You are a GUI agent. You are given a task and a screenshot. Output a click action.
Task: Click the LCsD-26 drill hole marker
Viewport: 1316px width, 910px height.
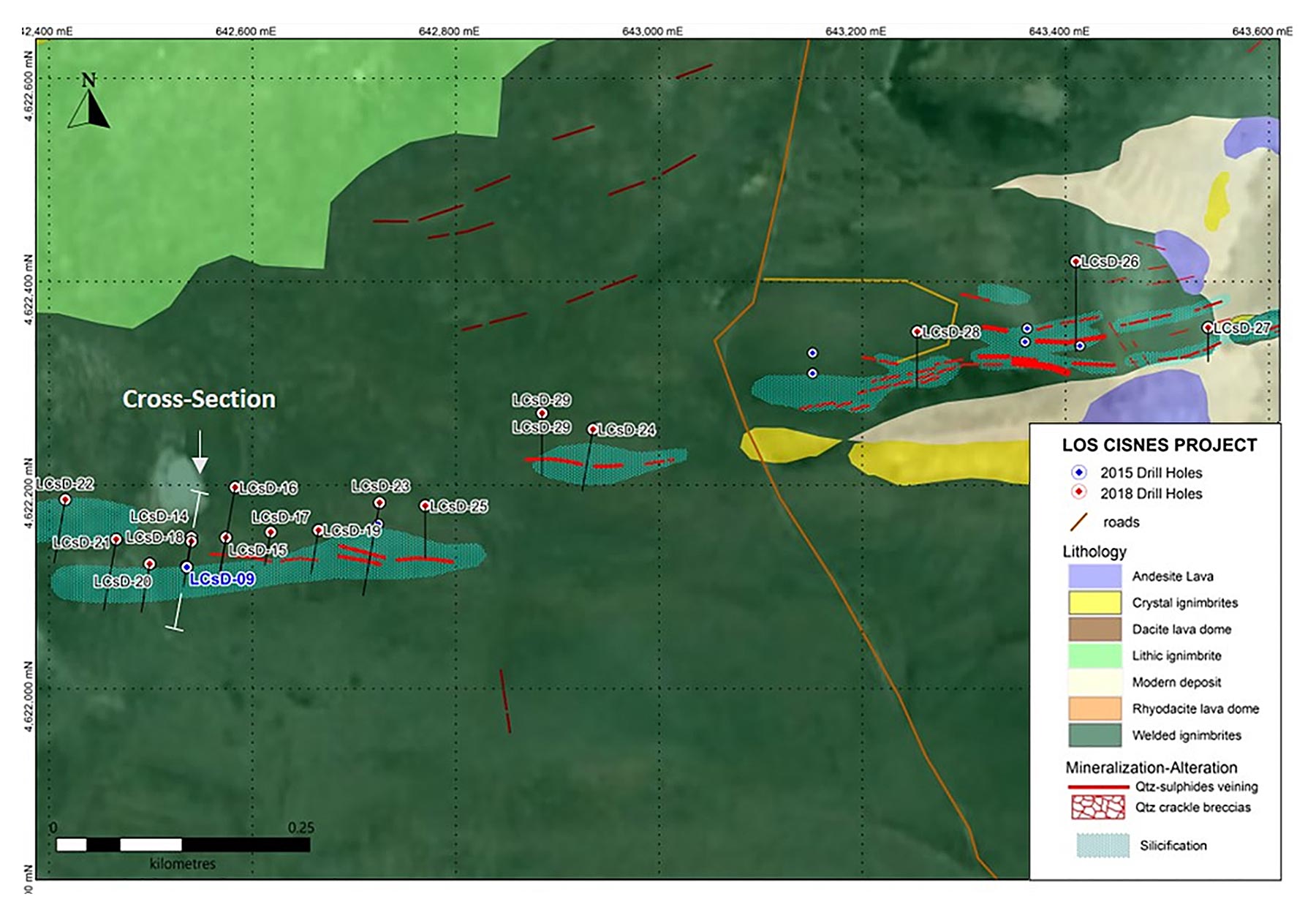[x=1075, y=261]
